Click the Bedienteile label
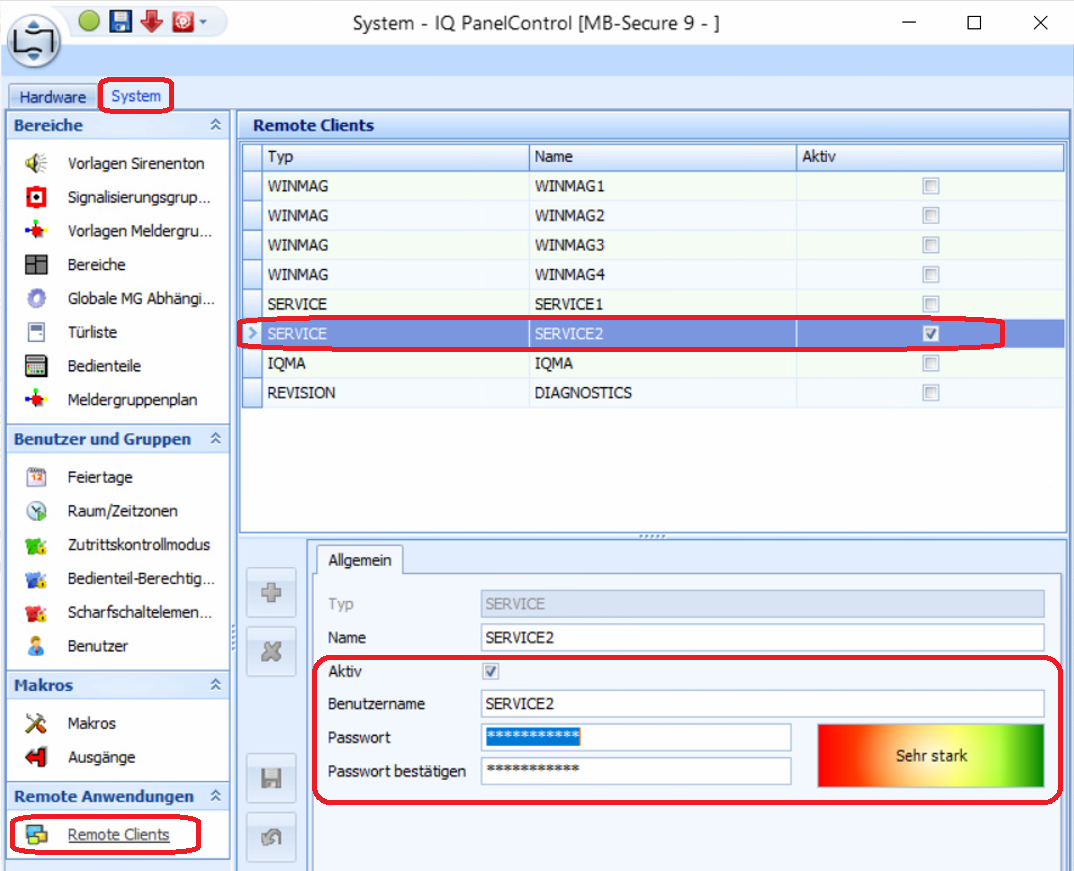 point(104,366)
